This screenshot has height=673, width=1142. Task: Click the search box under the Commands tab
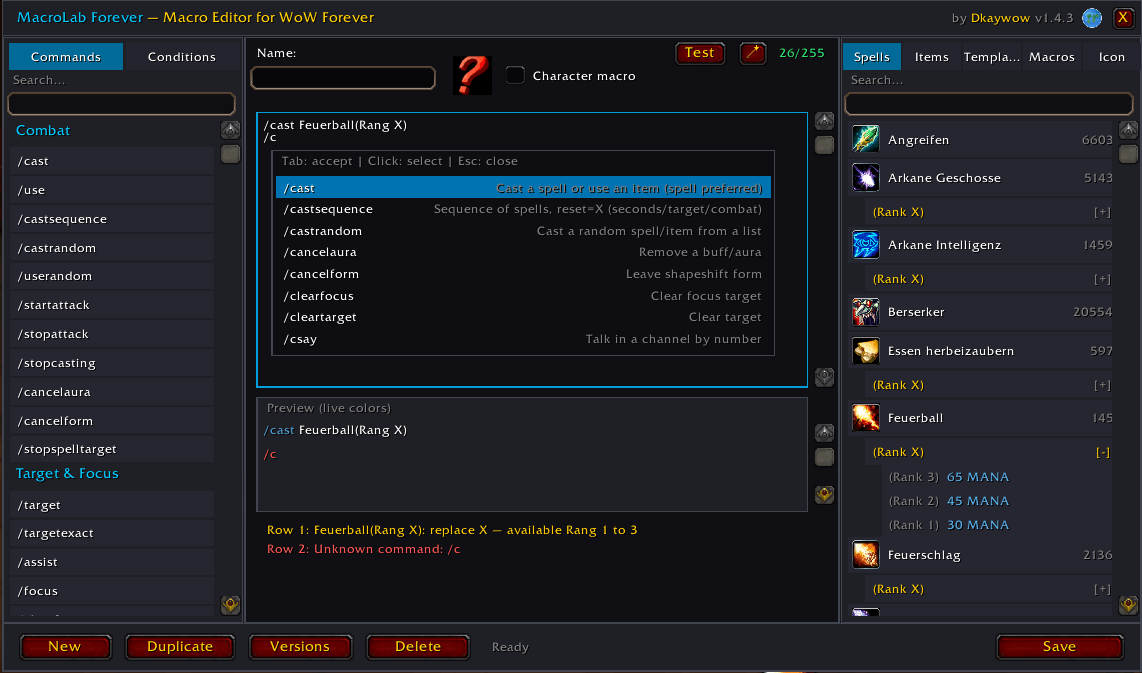pyautogui.click(x=121, y=104)
